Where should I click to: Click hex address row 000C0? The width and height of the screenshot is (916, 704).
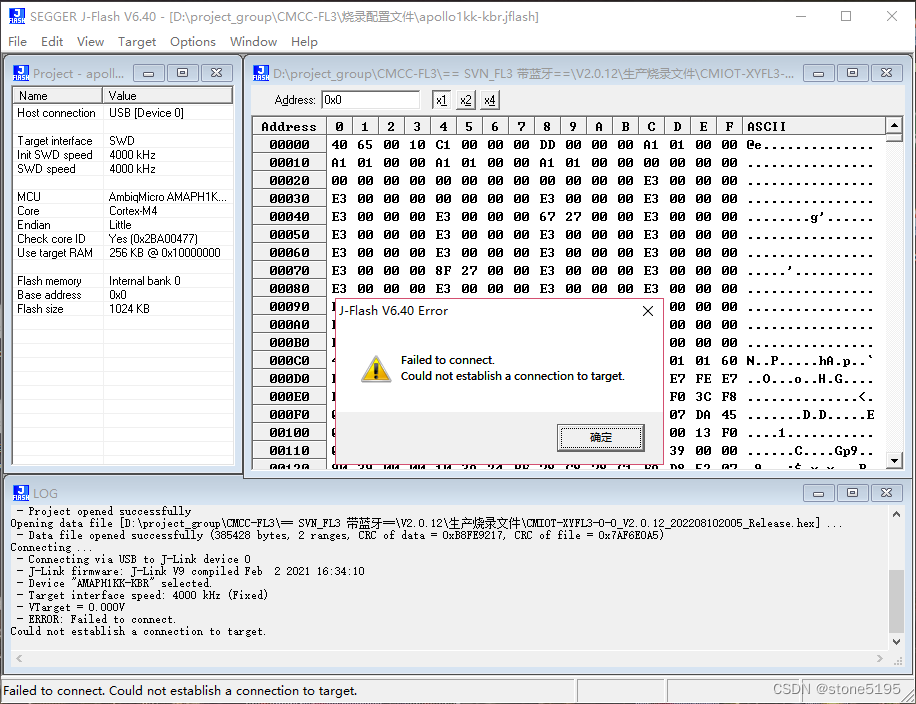(289, 360)
